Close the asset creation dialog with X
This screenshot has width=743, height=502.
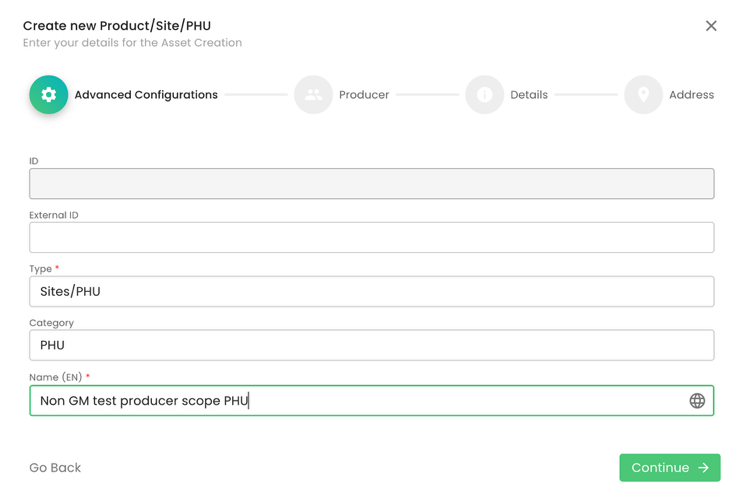click(711, 26)
